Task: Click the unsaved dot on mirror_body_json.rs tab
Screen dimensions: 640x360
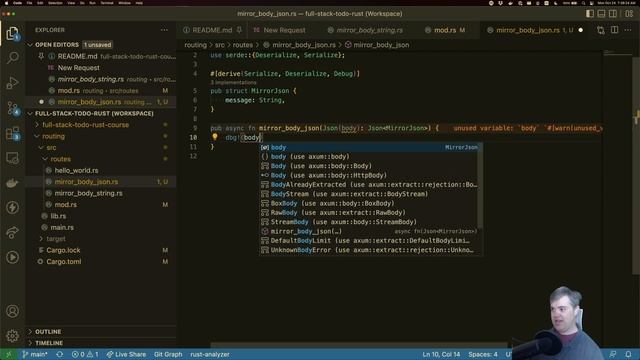Action: pos(580,30)
